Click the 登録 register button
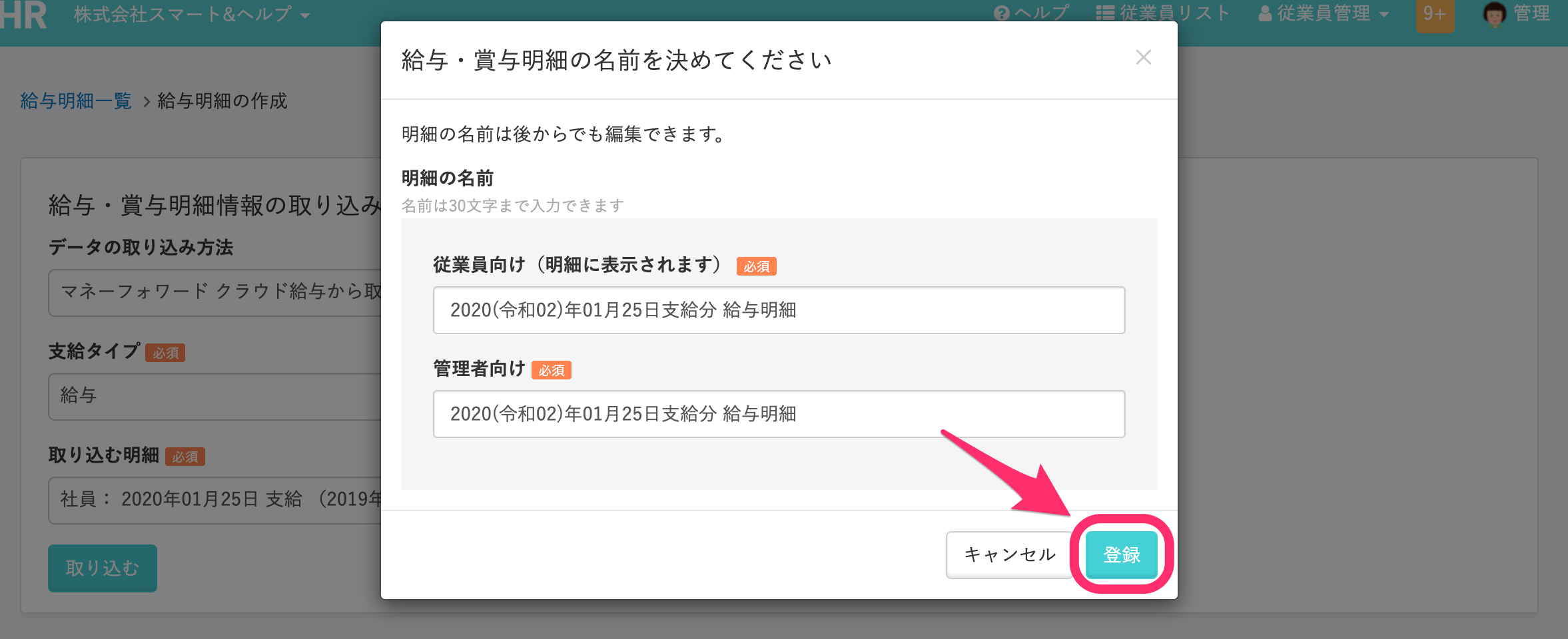The image size is (1568, 639). click(x=1122, y=554)
